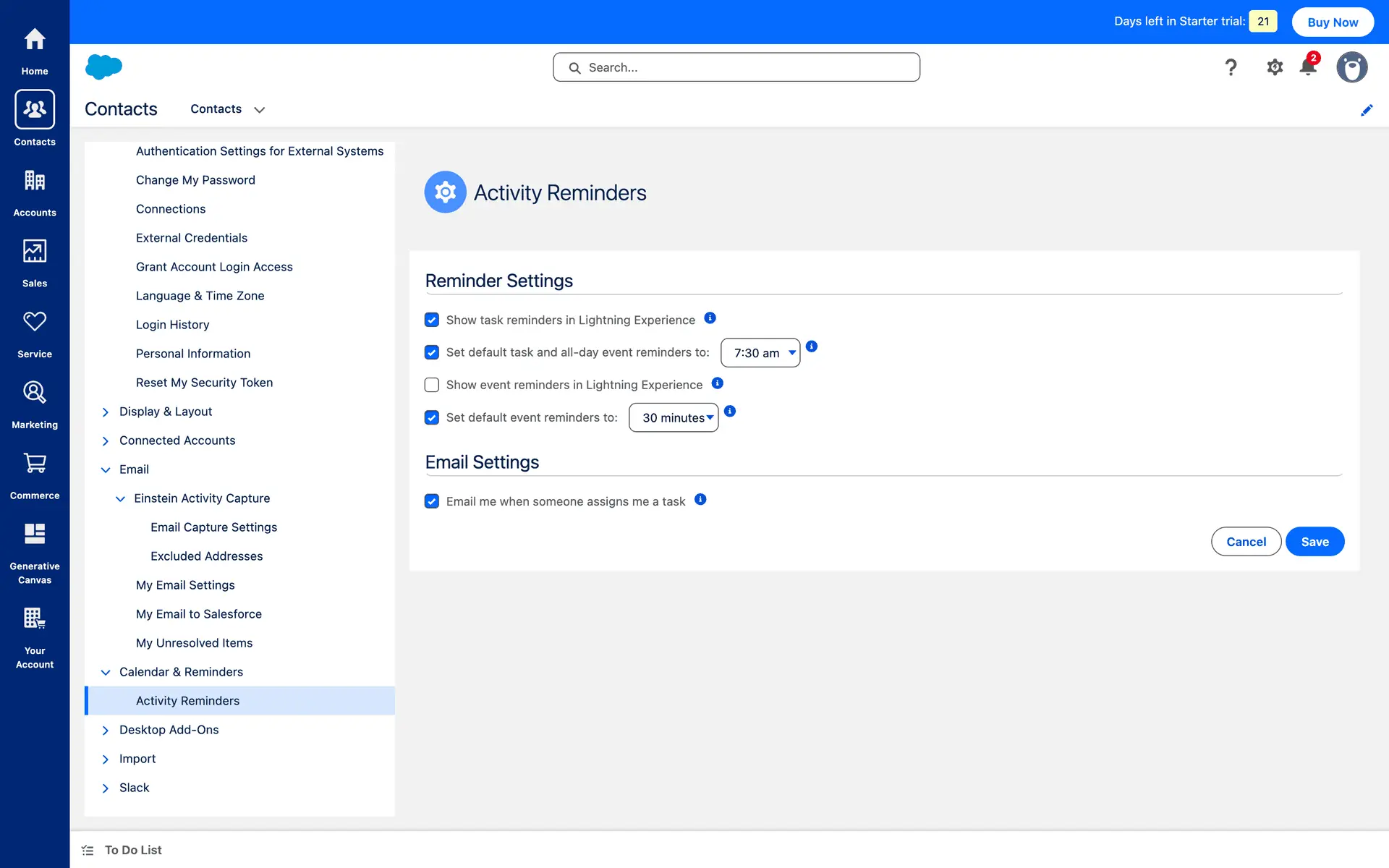Select Language & Time Zone item

[x=200, y=296]
